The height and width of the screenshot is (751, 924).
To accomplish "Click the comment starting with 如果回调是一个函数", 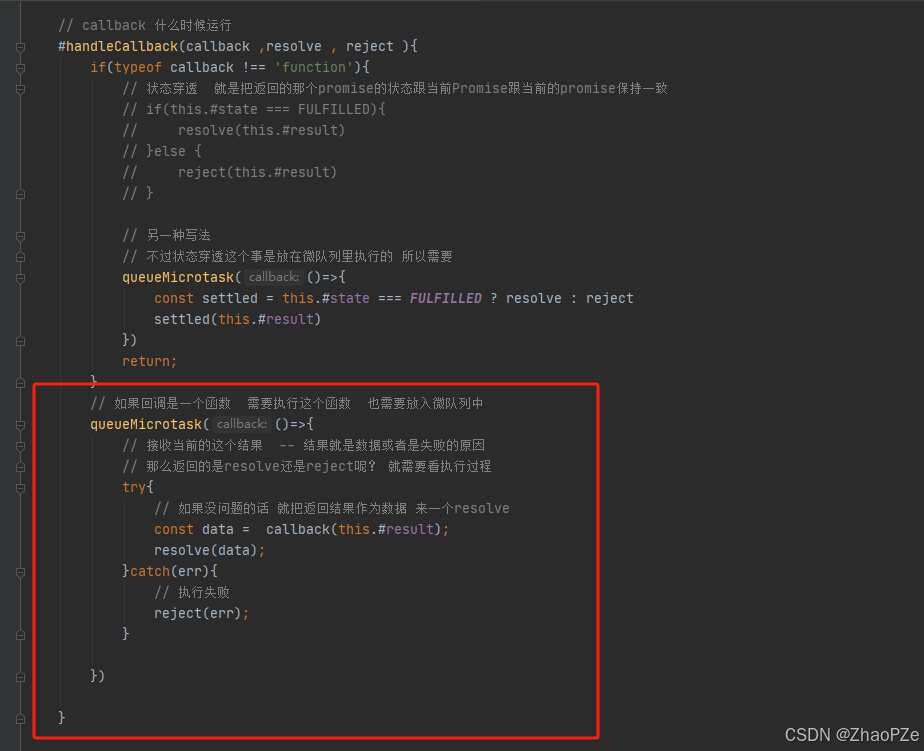I will pyautogui.click(x=287, y=403).
